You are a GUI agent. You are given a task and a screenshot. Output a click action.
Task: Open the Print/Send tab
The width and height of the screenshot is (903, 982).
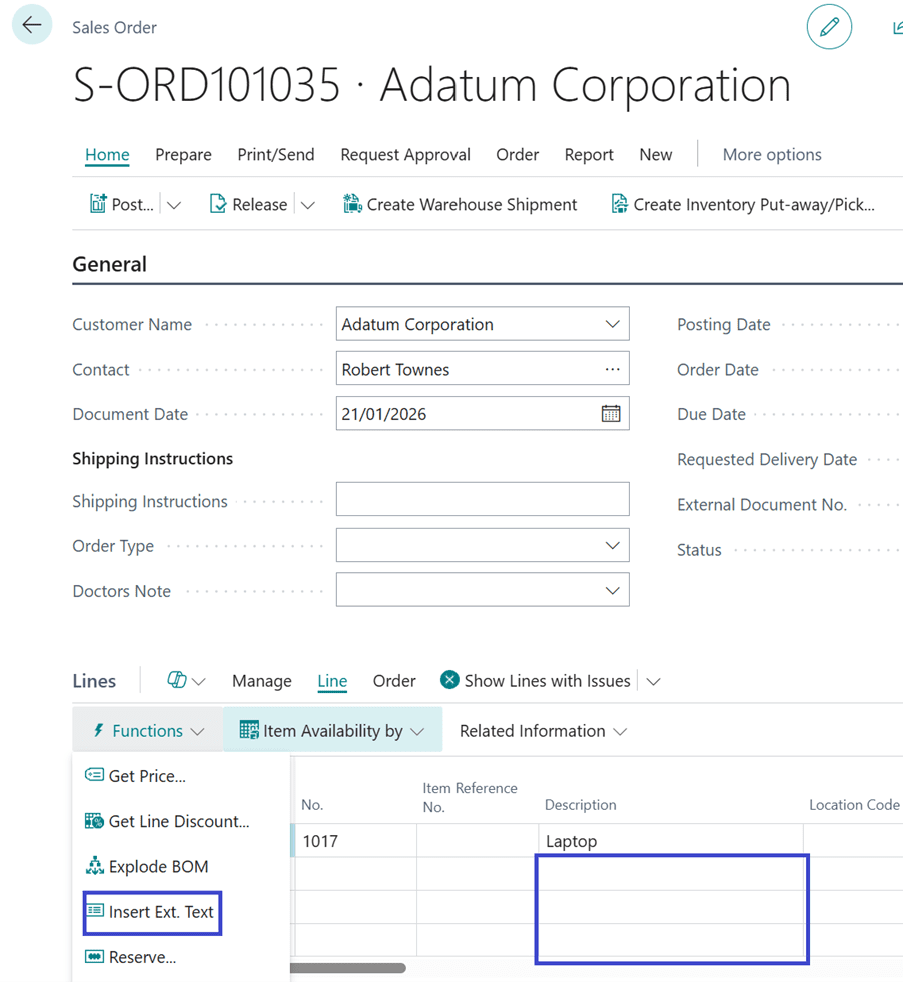[275, 155]
